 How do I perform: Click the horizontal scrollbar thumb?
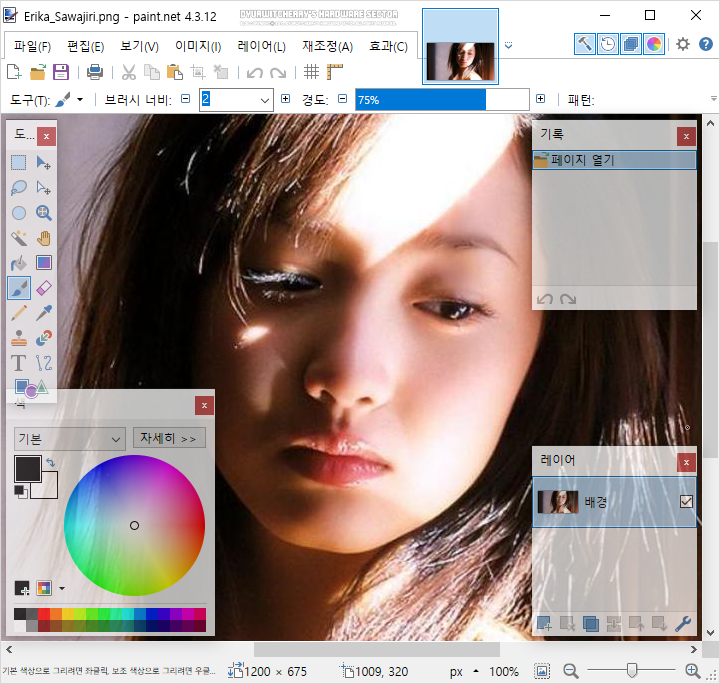(377, 650)
